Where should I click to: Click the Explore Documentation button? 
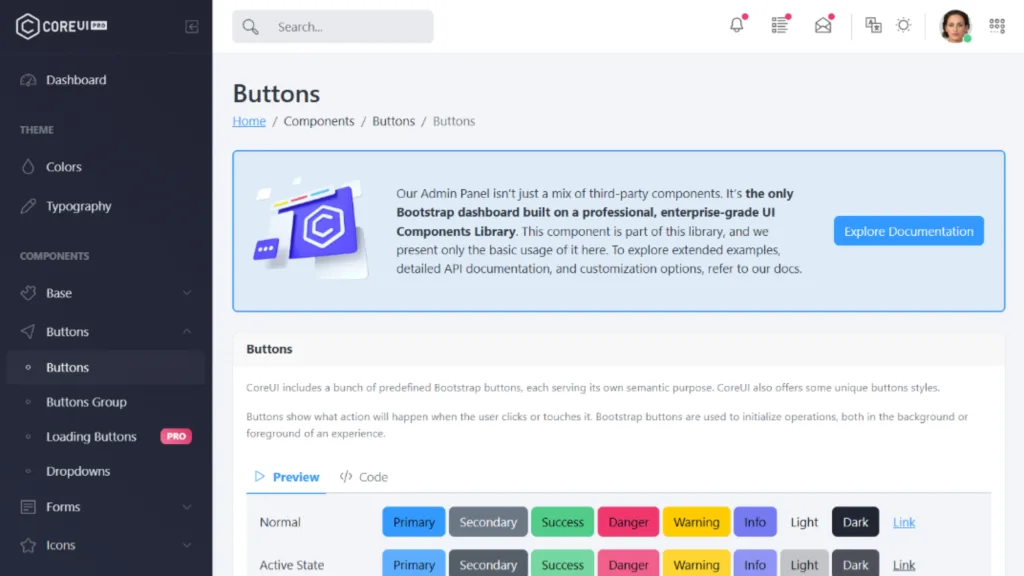tap(908, 230)
